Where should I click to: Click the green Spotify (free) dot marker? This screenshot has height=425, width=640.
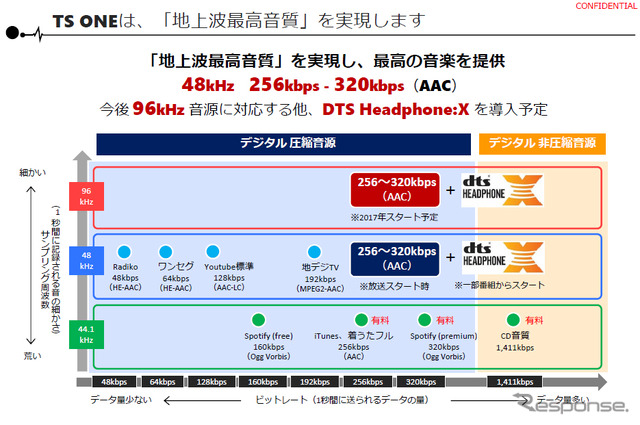[258, 320]
